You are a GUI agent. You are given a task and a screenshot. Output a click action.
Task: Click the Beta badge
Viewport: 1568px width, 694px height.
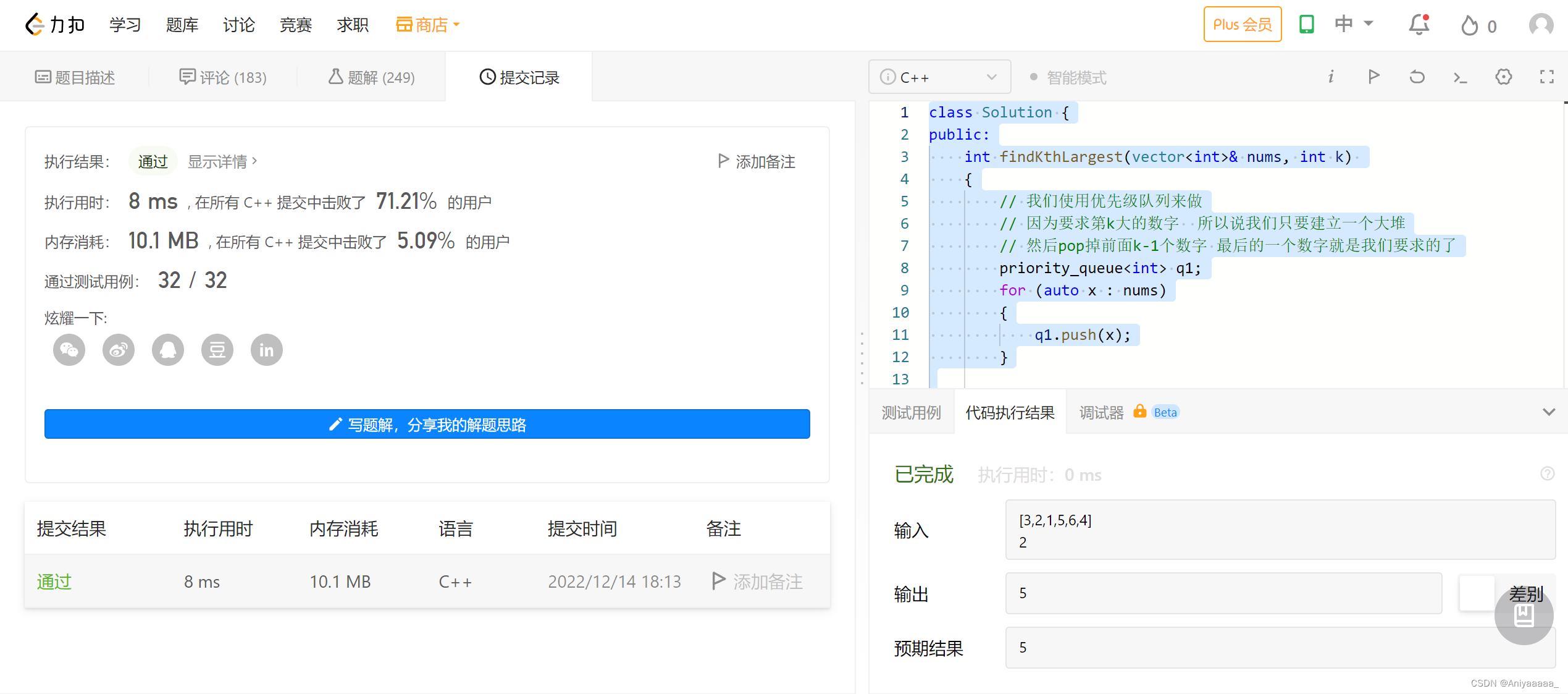point(1165,412)
